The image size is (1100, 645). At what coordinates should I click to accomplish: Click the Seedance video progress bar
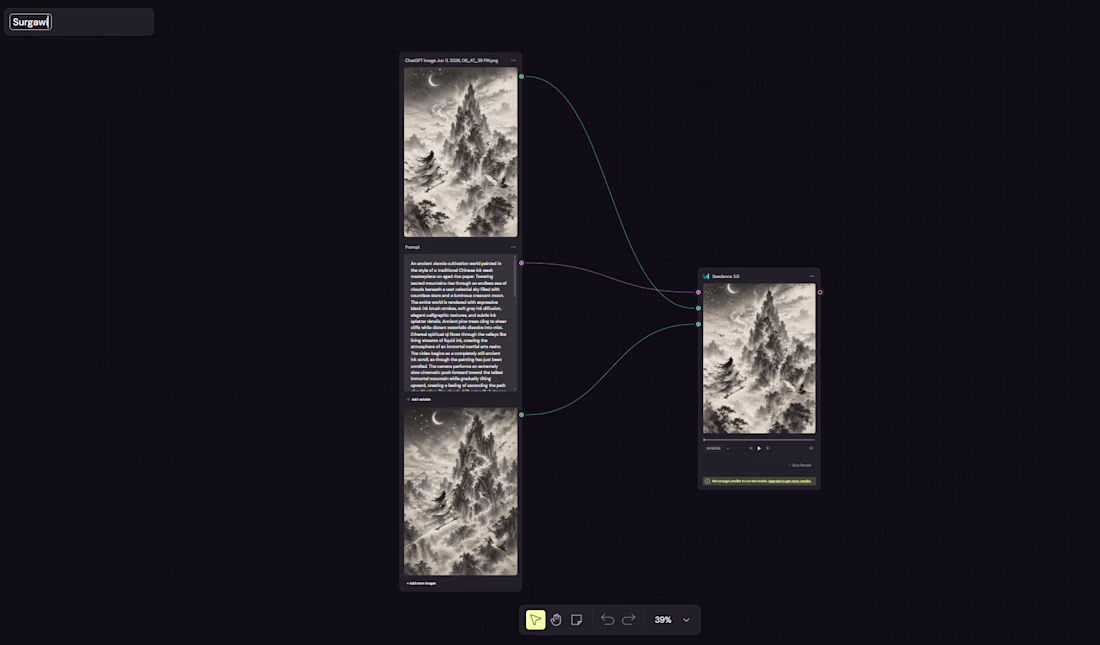click(759, 440)
